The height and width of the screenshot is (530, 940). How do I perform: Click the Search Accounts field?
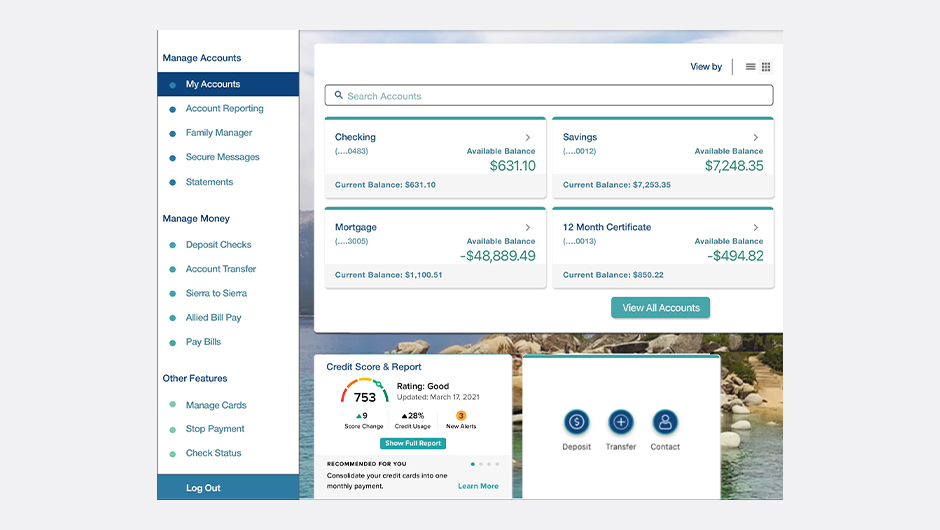[x=549, y=95]
